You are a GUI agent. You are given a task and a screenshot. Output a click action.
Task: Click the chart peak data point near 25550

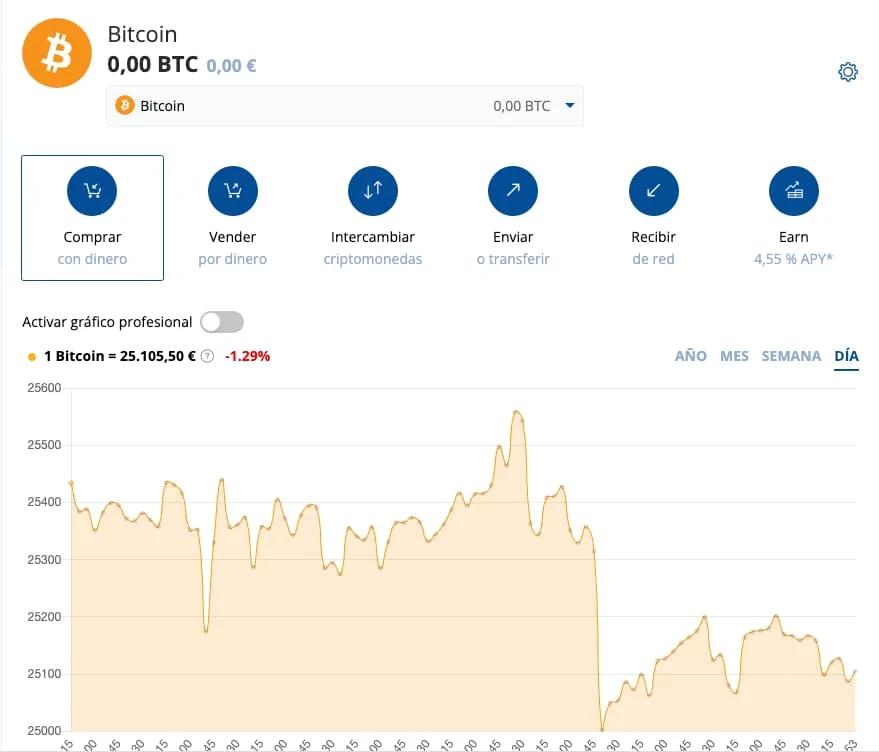coord(516,412)
